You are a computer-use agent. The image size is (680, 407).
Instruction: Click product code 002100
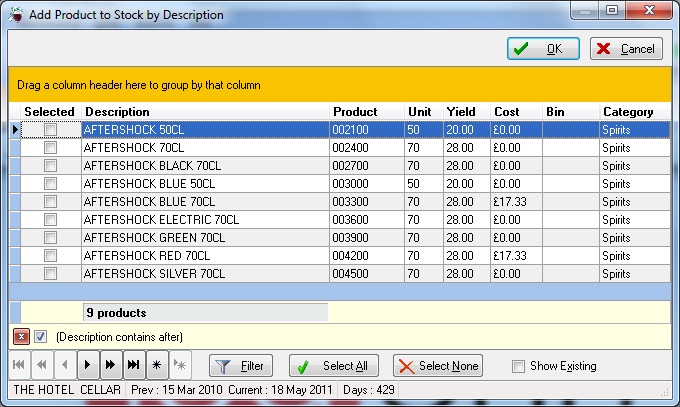pyautogui.click(x=367, y=129)
